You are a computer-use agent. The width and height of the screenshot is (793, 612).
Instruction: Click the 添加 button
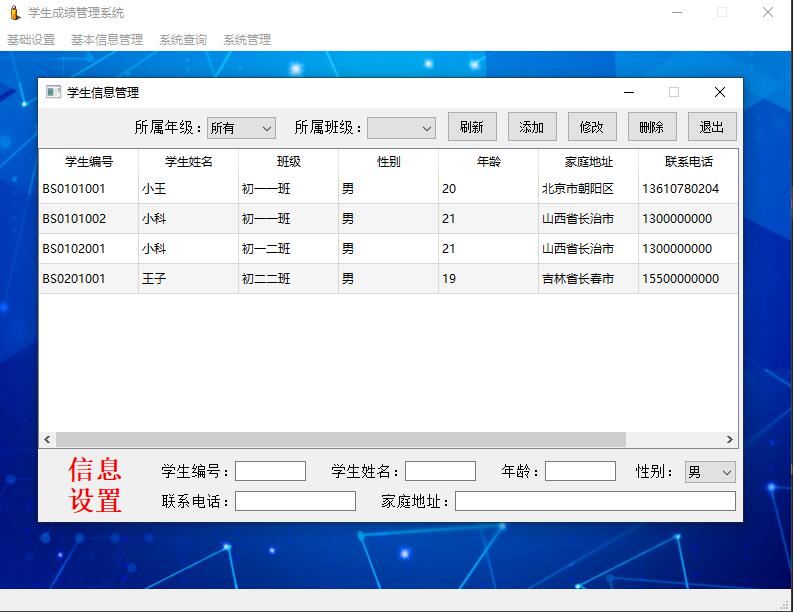532,127
